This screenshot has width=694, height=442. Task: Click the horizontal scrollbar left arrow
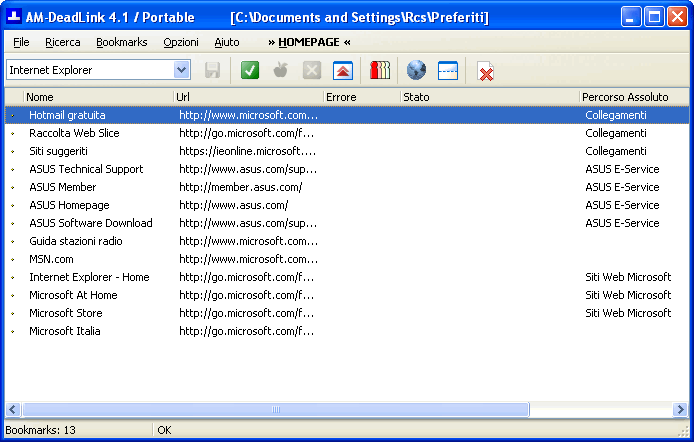pyautogui.click(x=13, y=409)
